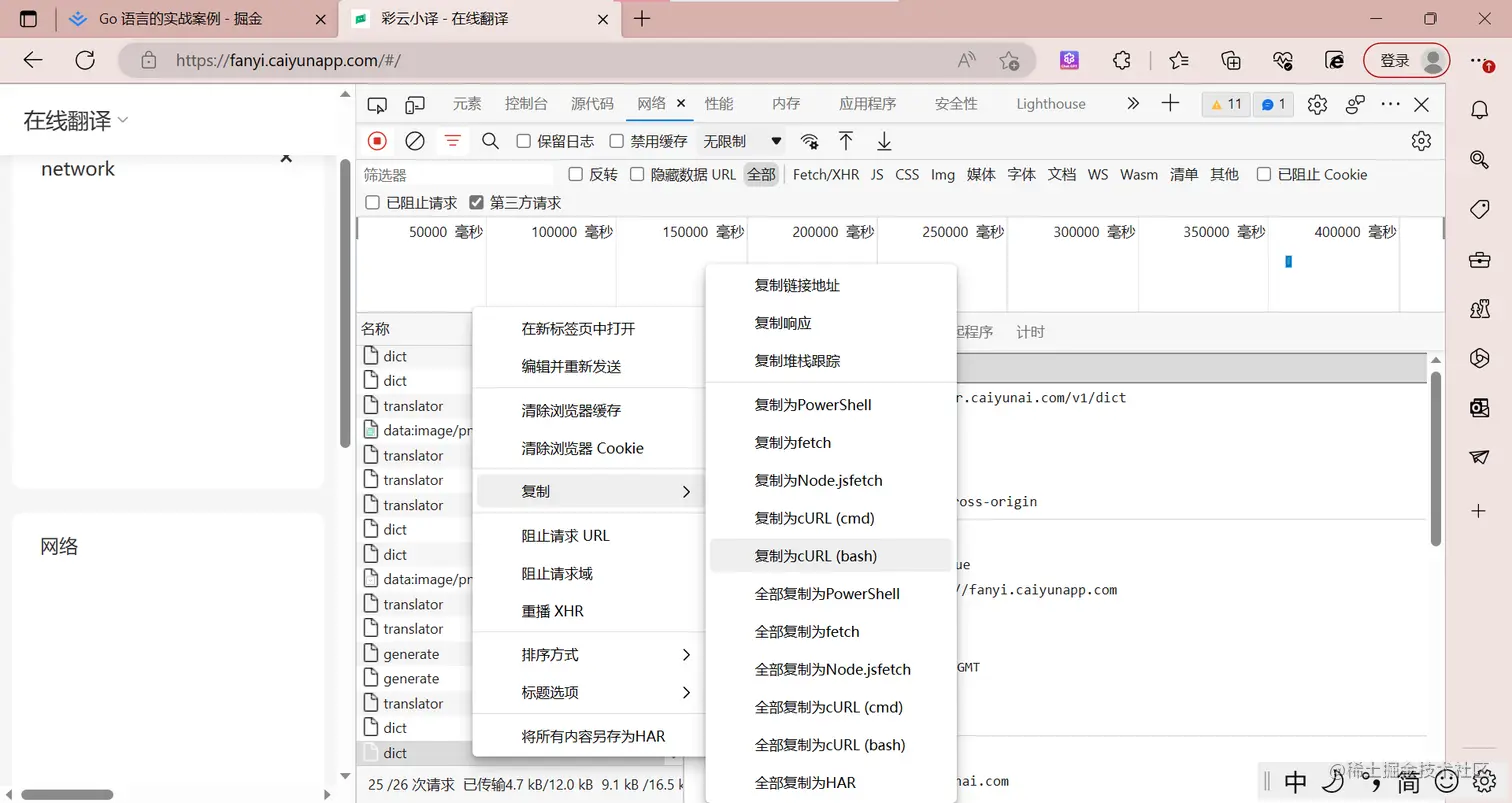Click the address bar URL
Screen dimensions: 1512x803
point(288,60)
